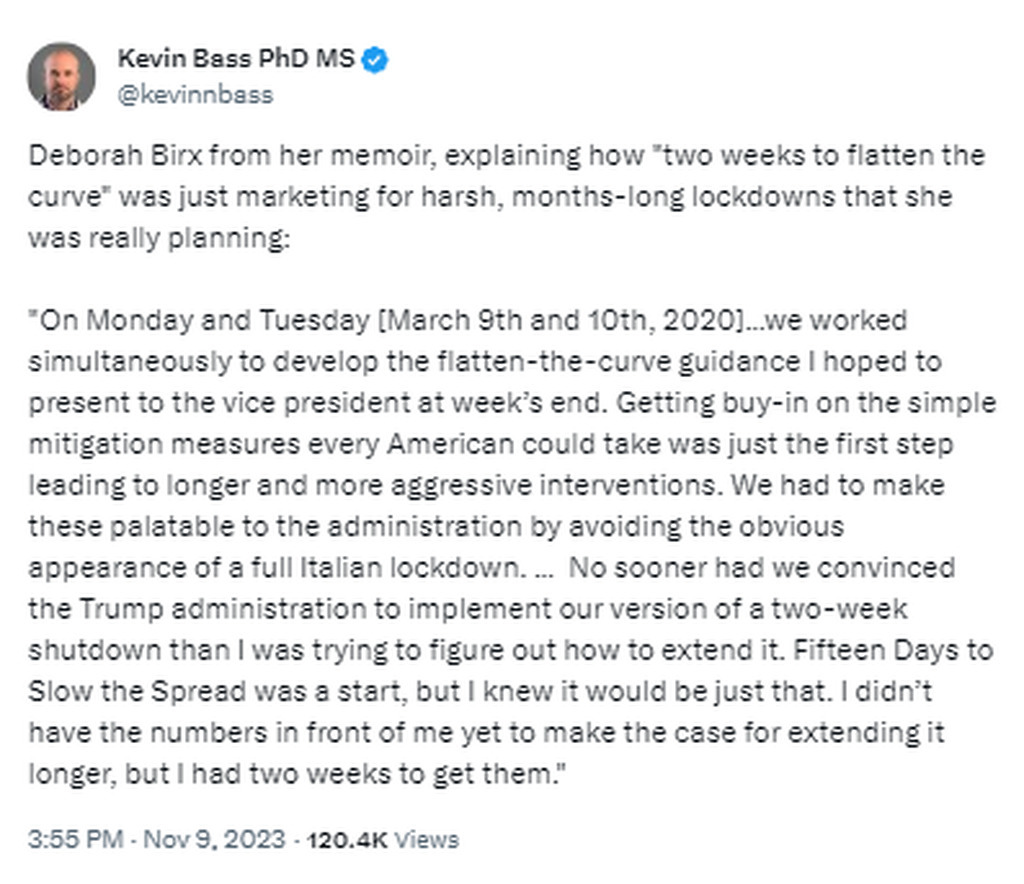Open Kevin Bass's profile avatar photo
Viewport: 1024px width, 884px height.
[61, 76]
